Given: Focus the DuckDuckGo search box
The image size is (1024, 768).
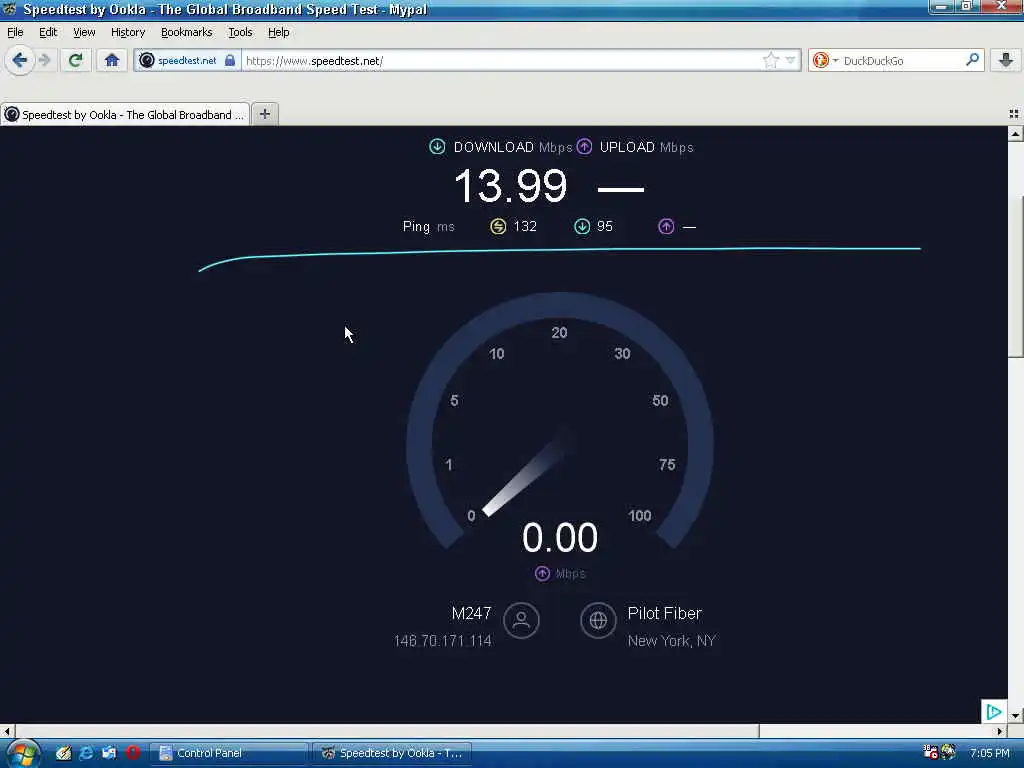Looking at the screenshot, I should 903,61.
